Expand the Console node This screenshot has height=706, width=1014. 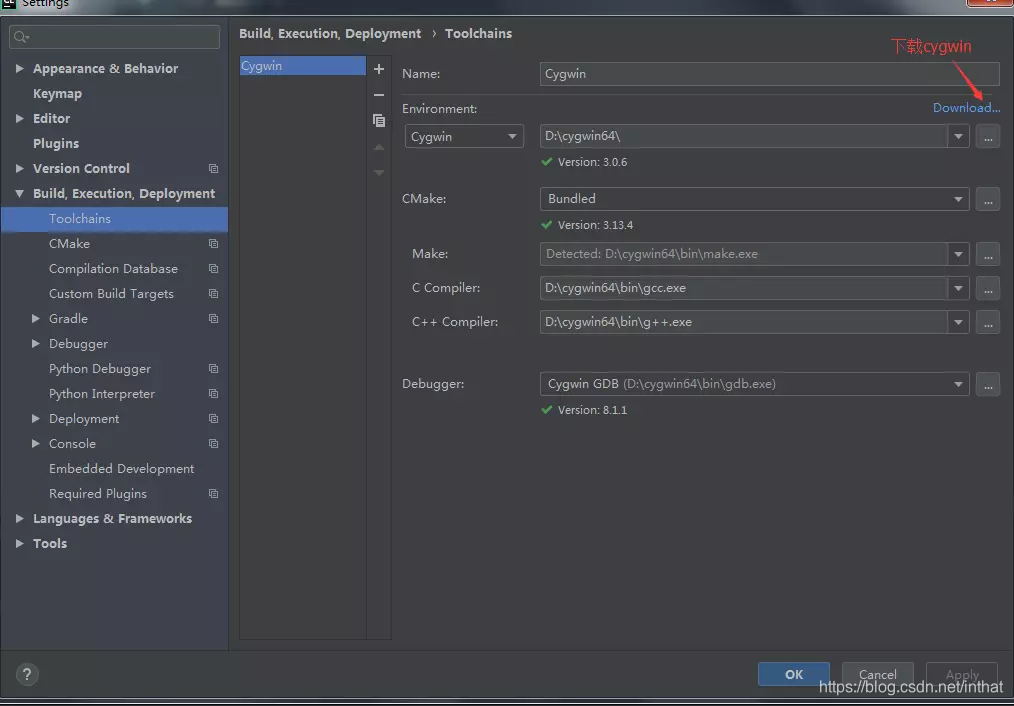click(36, 444)
